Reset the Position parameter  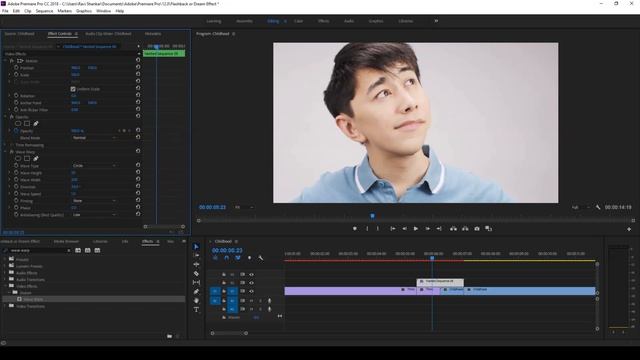click(138, 67)
